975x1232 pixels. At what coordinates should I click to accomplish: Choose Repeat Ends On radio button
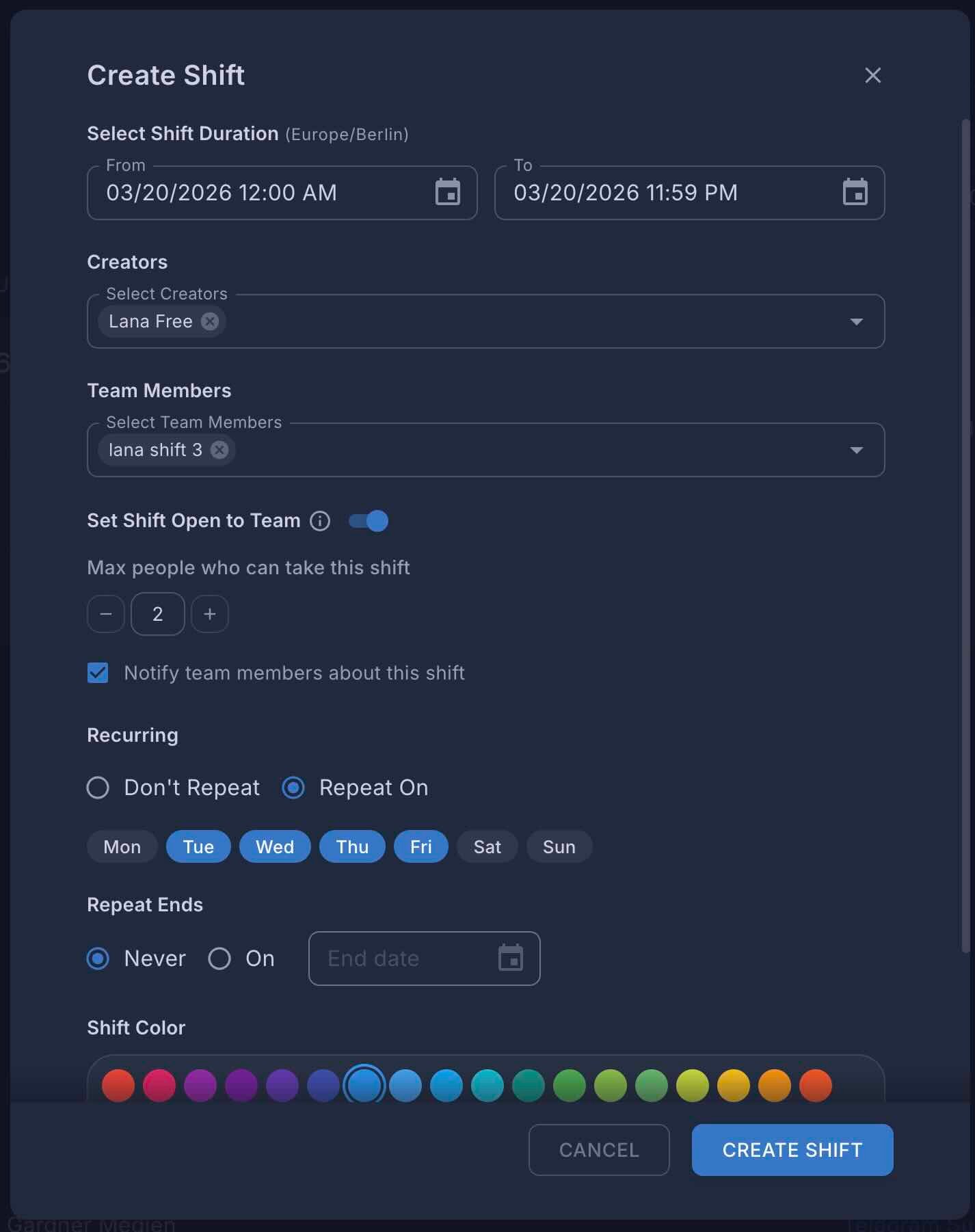[219, 959]
